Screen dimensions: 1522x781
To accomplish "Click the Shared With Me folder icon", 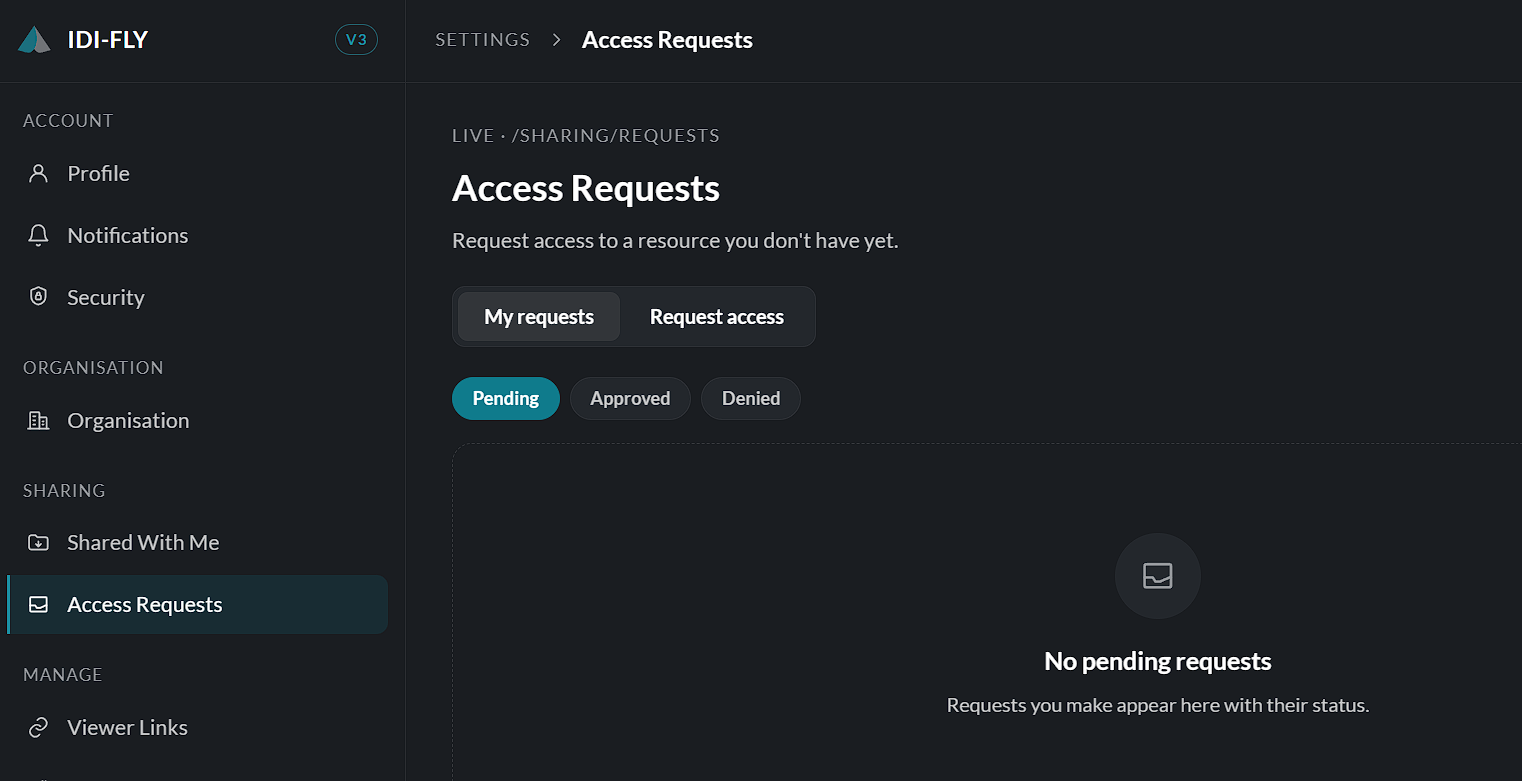I will point(38,542).
